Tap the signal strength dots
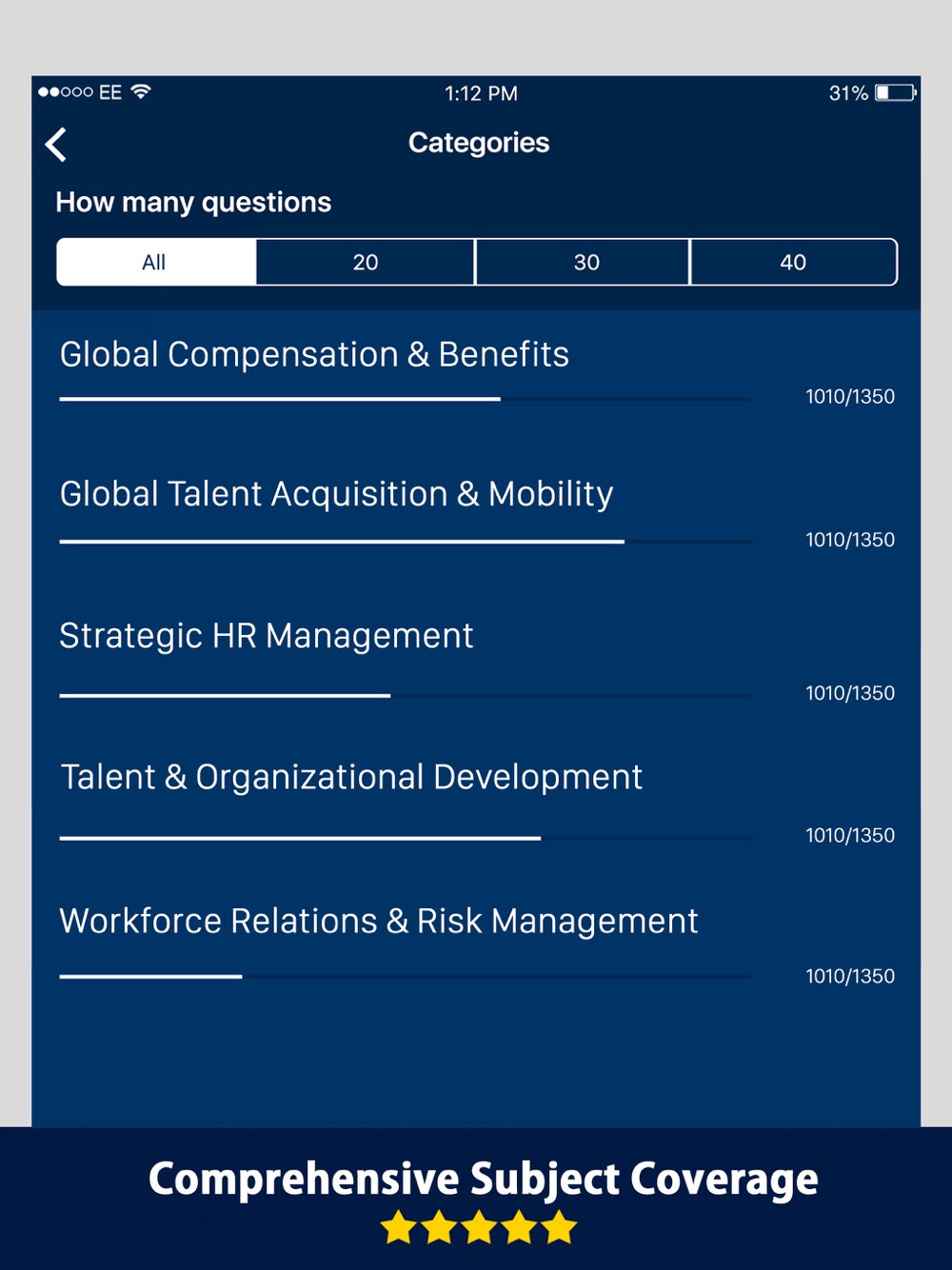Image resolution: width=952 pixels, height=1270 pixels. [x=66, y=92]
